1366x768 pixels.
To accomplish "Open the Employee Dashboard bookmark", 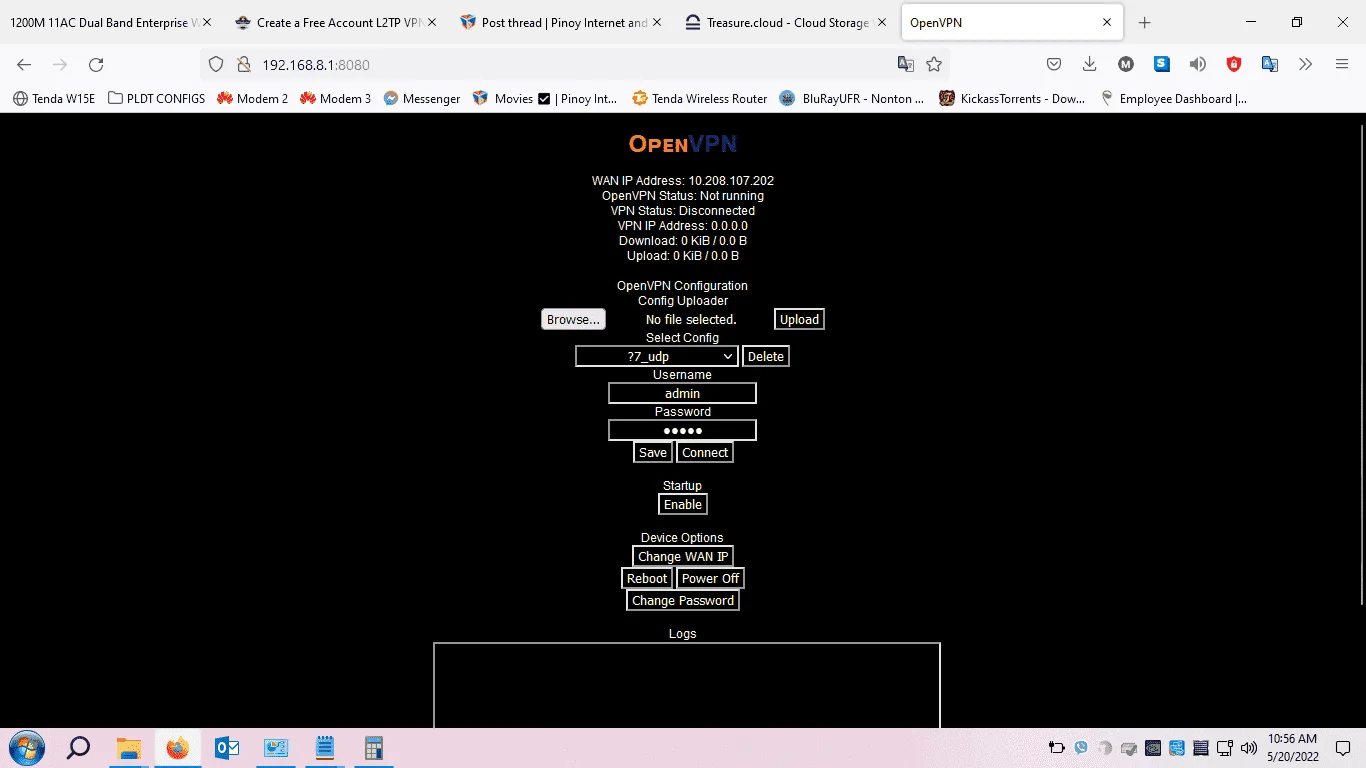I will (1174, 99).
